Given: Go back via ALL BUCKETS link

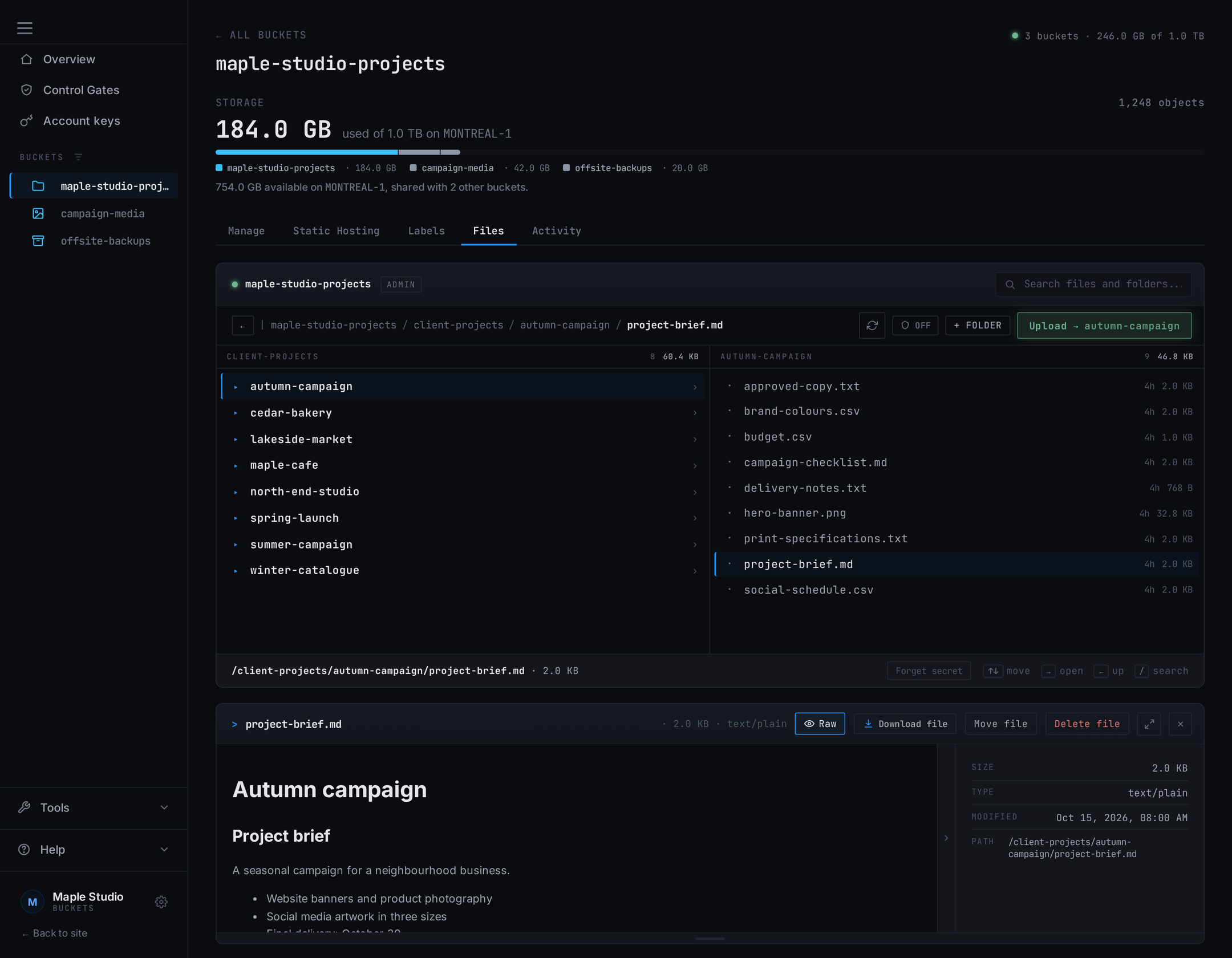Looking at the screenshot, I should (261, 35).
